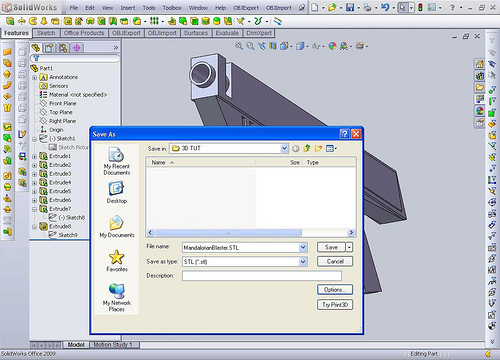
Task: Select My Network Places in the places bar
Action: click(117, 297)
